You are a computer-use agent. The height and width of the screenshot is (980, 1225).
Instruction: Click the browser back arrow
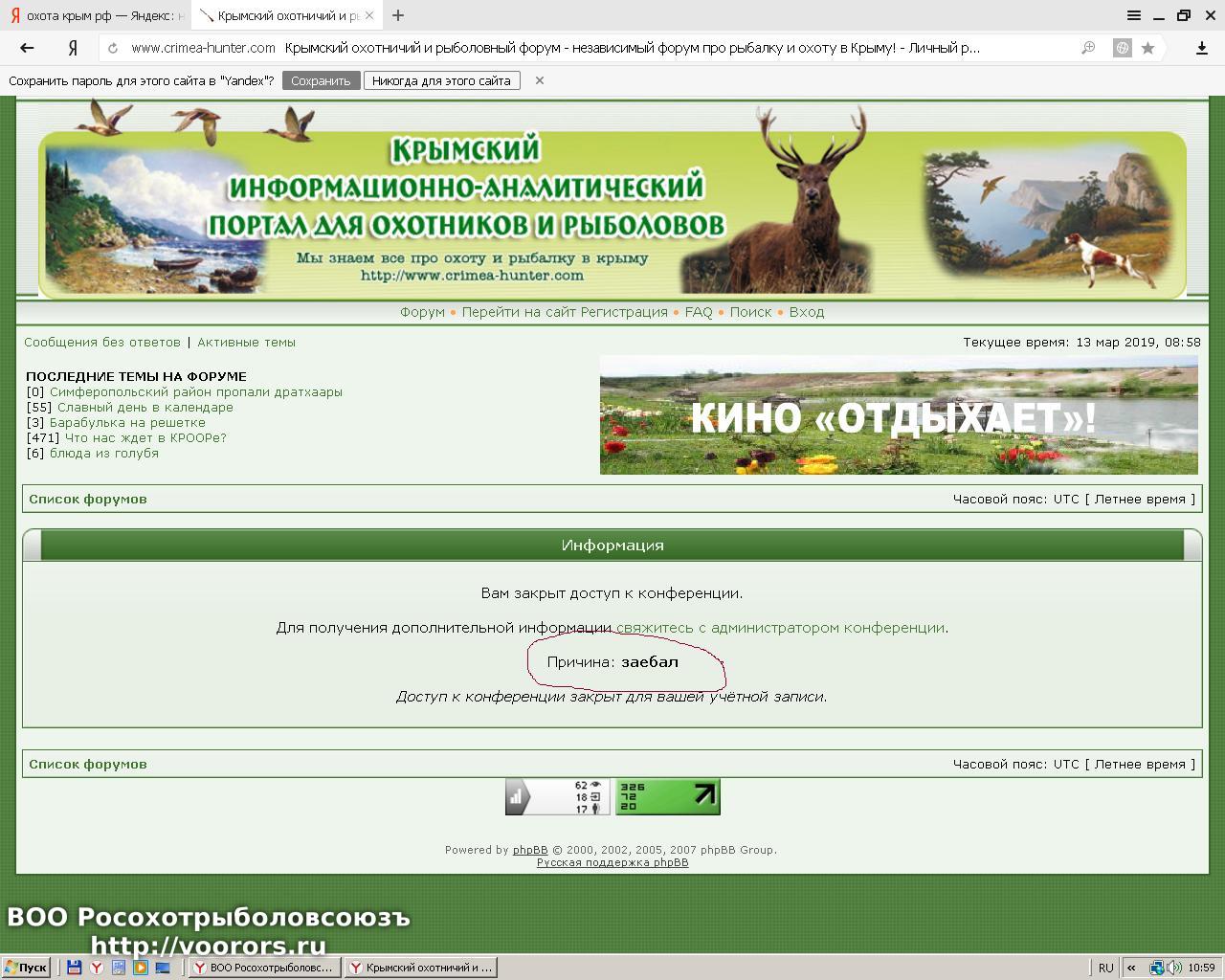point(27,48)
